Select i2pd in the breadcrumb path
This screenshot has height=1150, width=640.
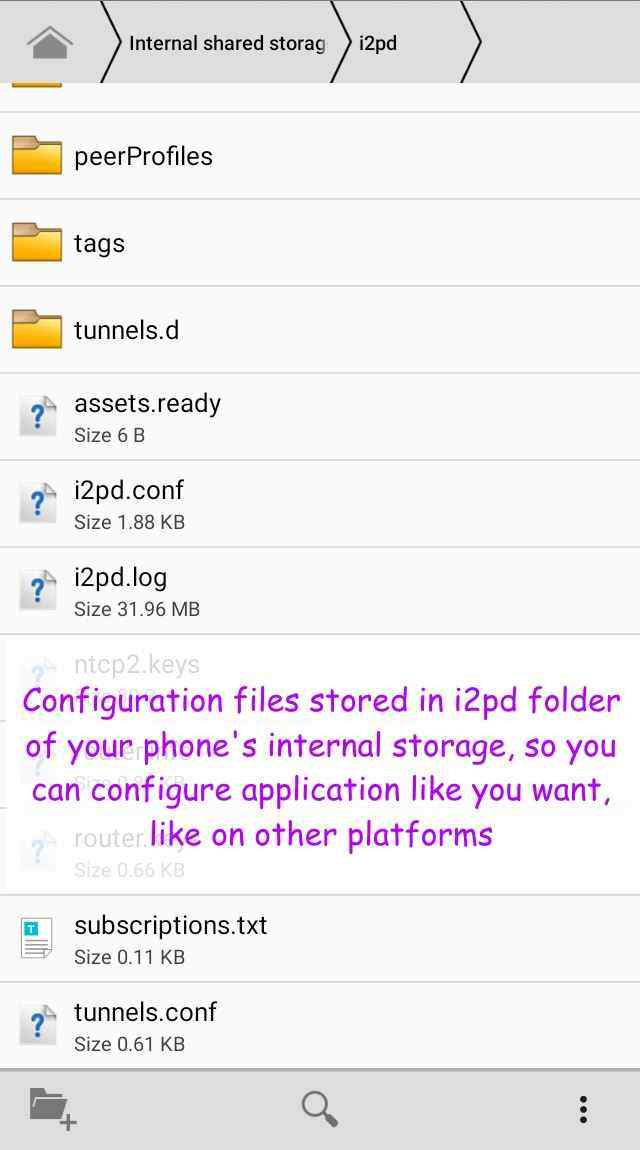[376, 42]
